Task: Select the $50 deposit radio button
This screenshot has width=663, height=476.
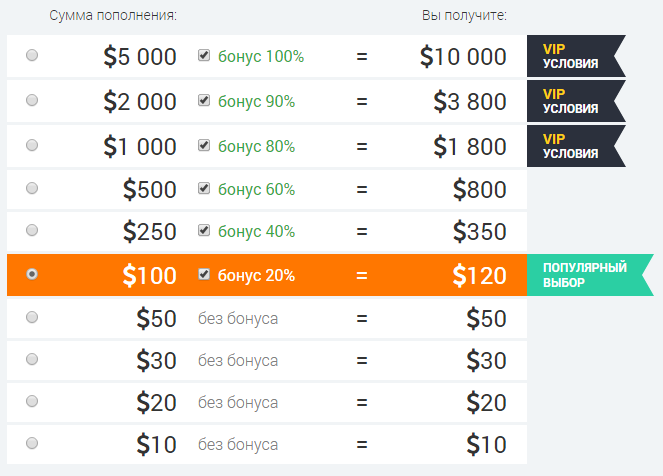Action: pyautogui.click(x=32, y=317)
